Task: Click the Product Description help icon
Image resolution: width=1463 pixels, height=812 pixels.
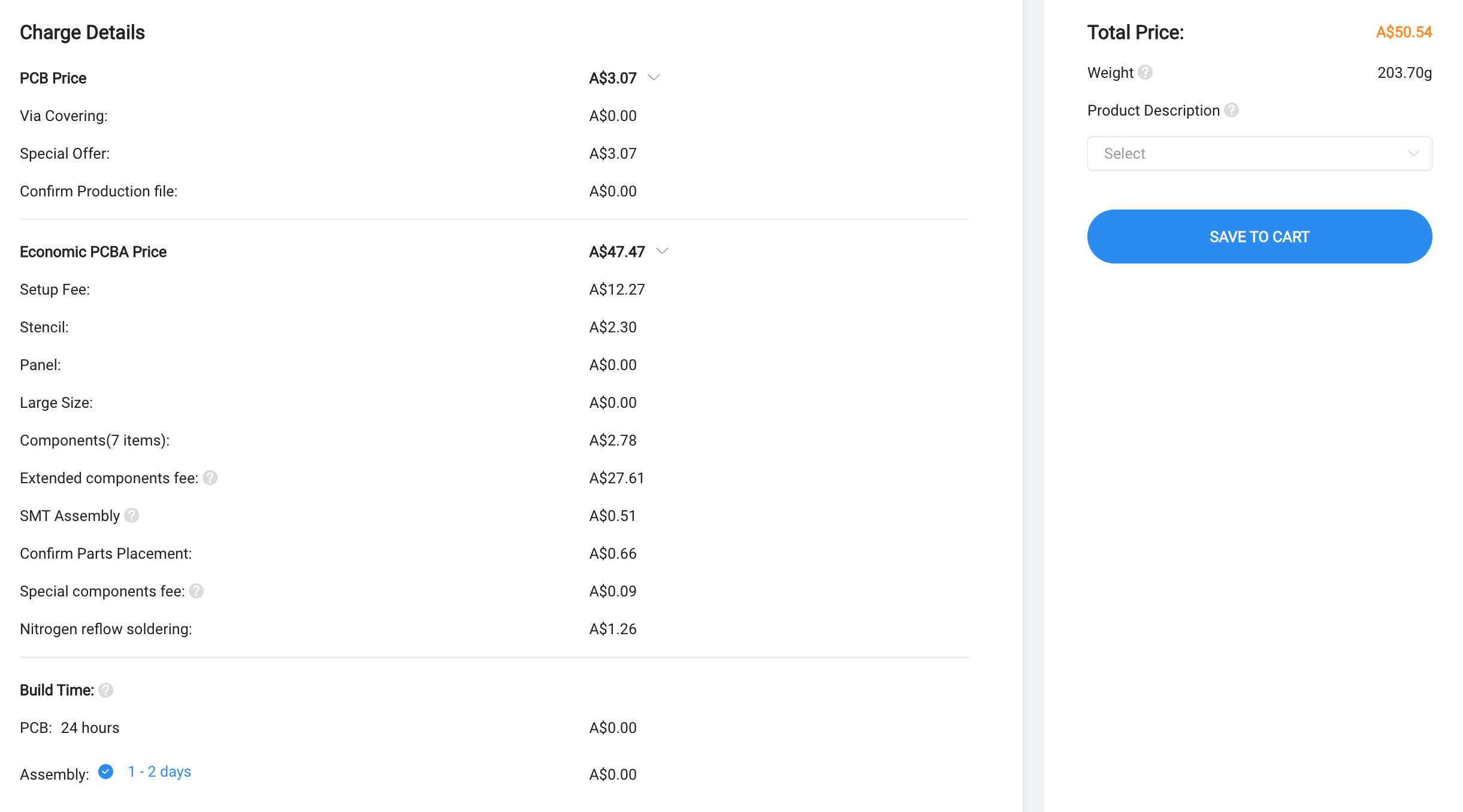Action: tap(1231, 110)
